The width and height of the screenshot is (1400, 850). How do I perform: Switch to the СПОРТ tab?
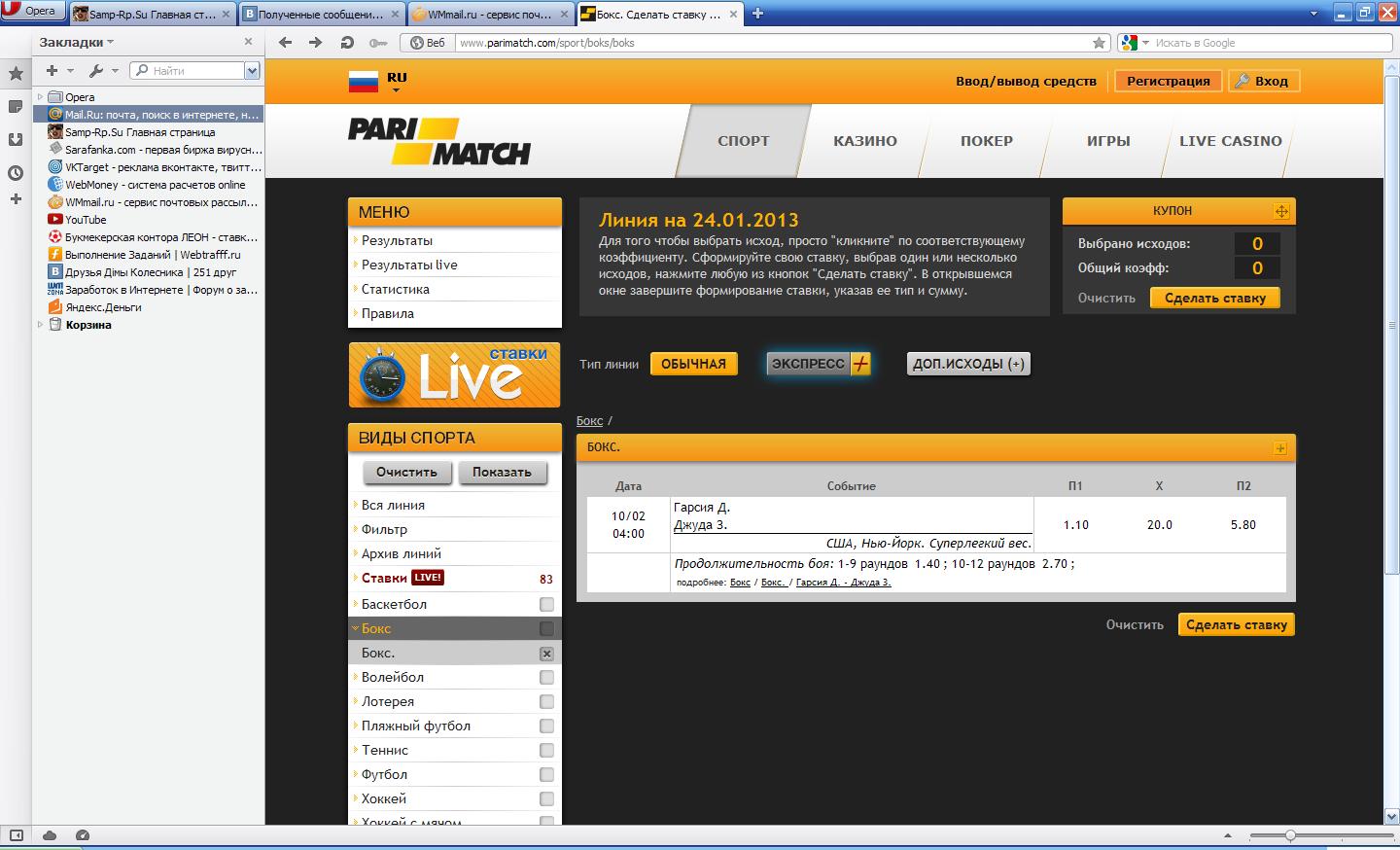744,141
